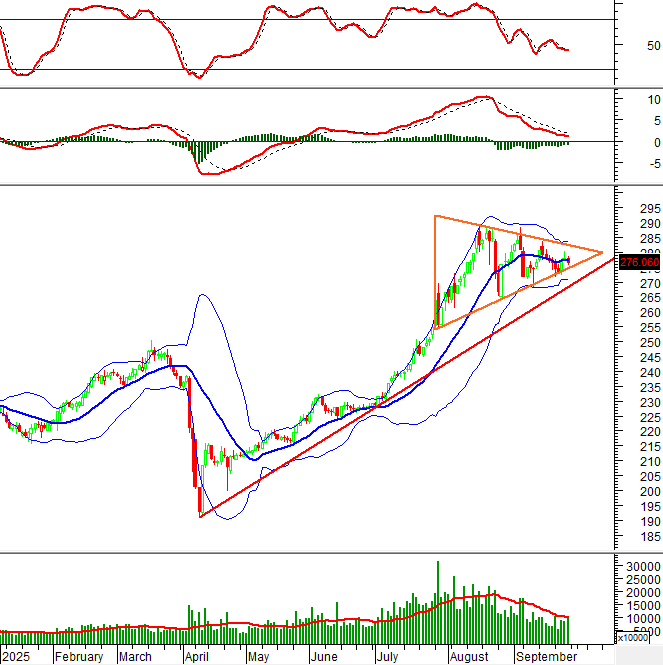
Task: Click the right apex of the orange triangle
Action: click(x=603, y=253)
